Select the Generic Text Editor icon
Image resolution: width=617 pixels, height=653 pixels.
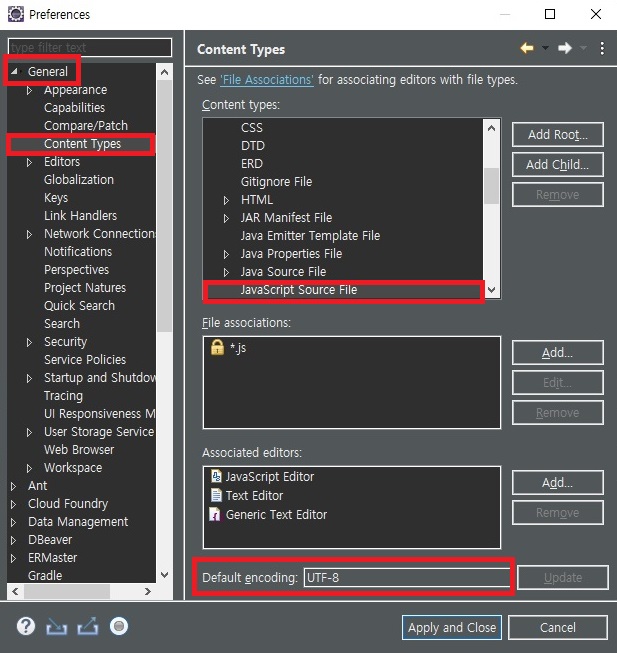click(x=215, y=514)
